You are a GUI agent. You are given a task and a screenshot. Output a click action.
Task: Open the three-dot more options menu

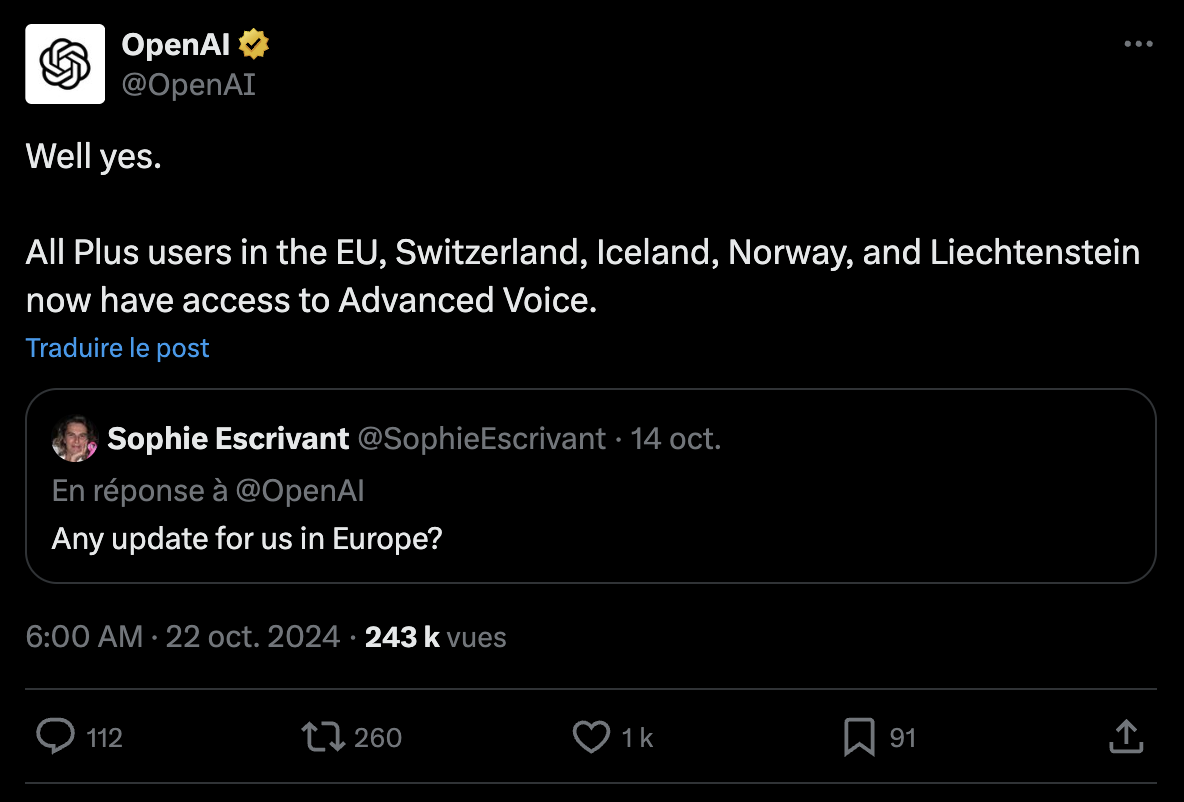(1139, 45)
